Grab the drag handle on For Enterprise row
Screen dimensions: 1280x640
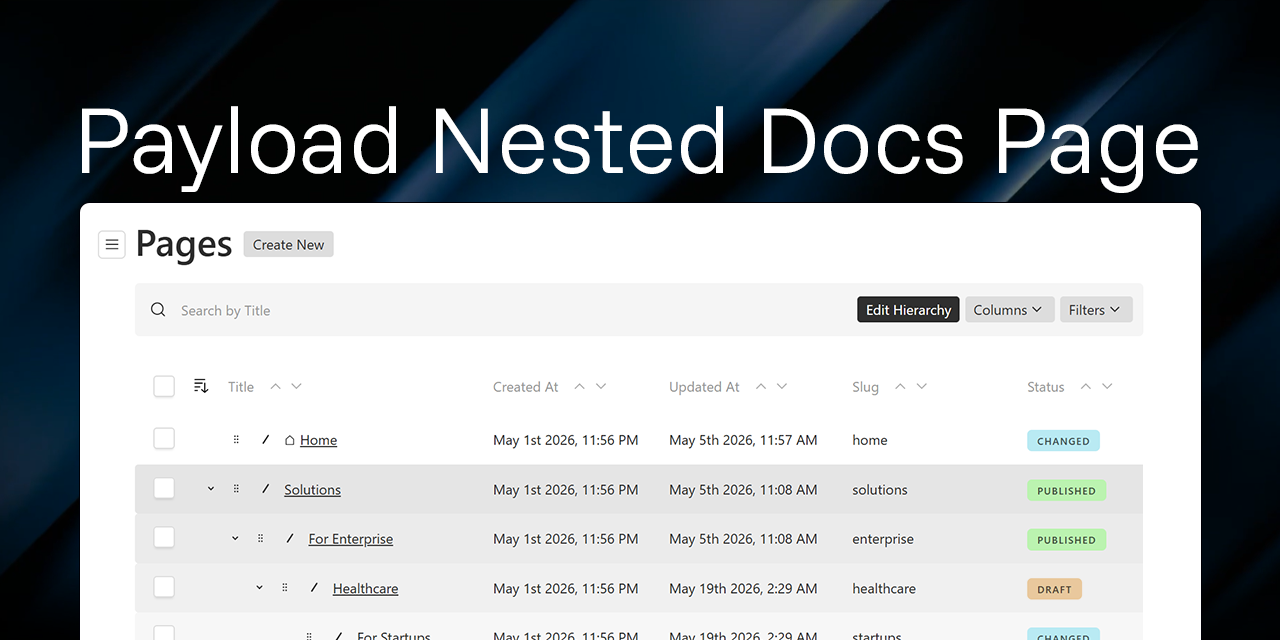(260, 538)
